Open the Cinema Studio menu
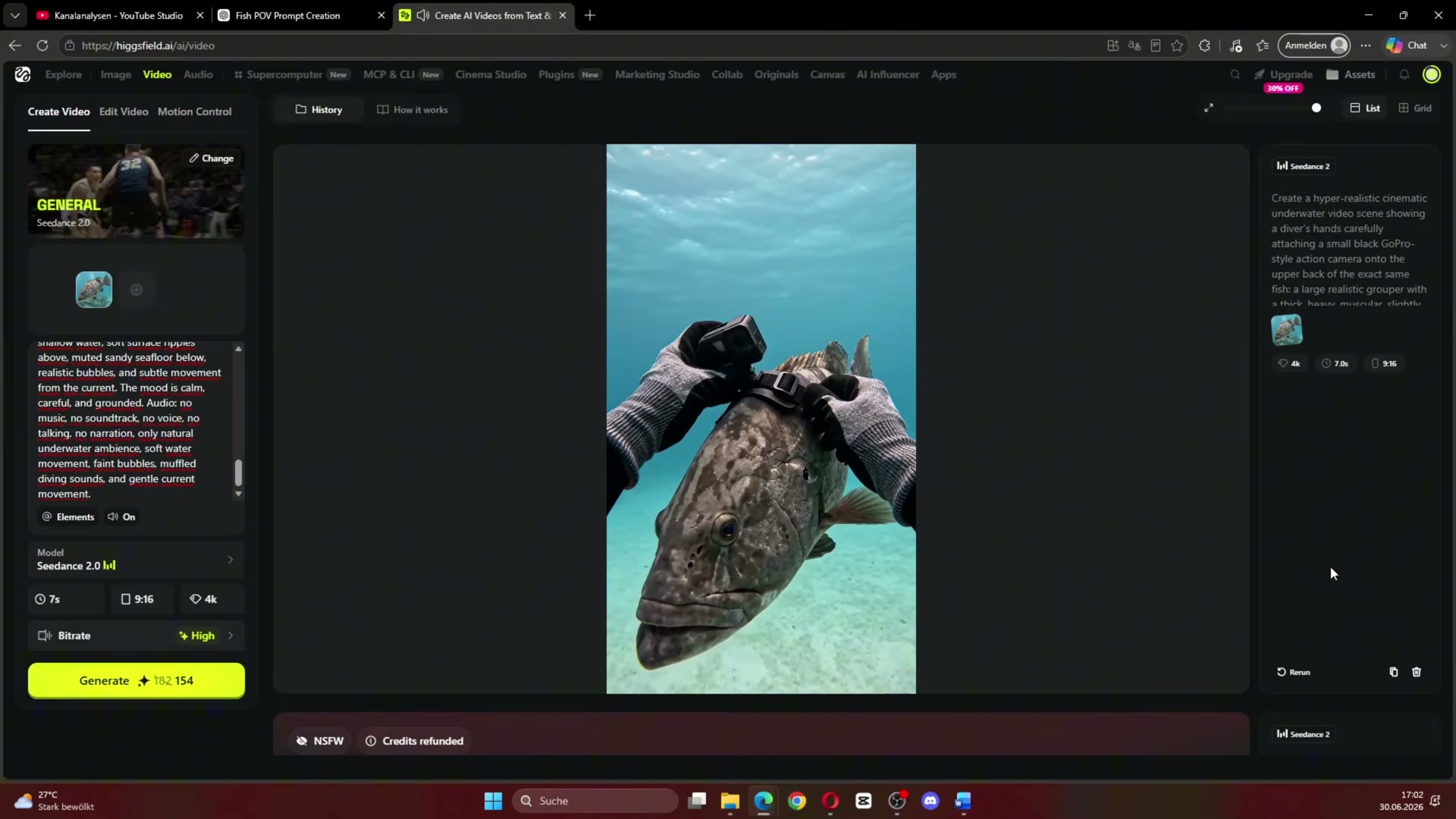The image size is (1456, 819). tap(491, 74)
